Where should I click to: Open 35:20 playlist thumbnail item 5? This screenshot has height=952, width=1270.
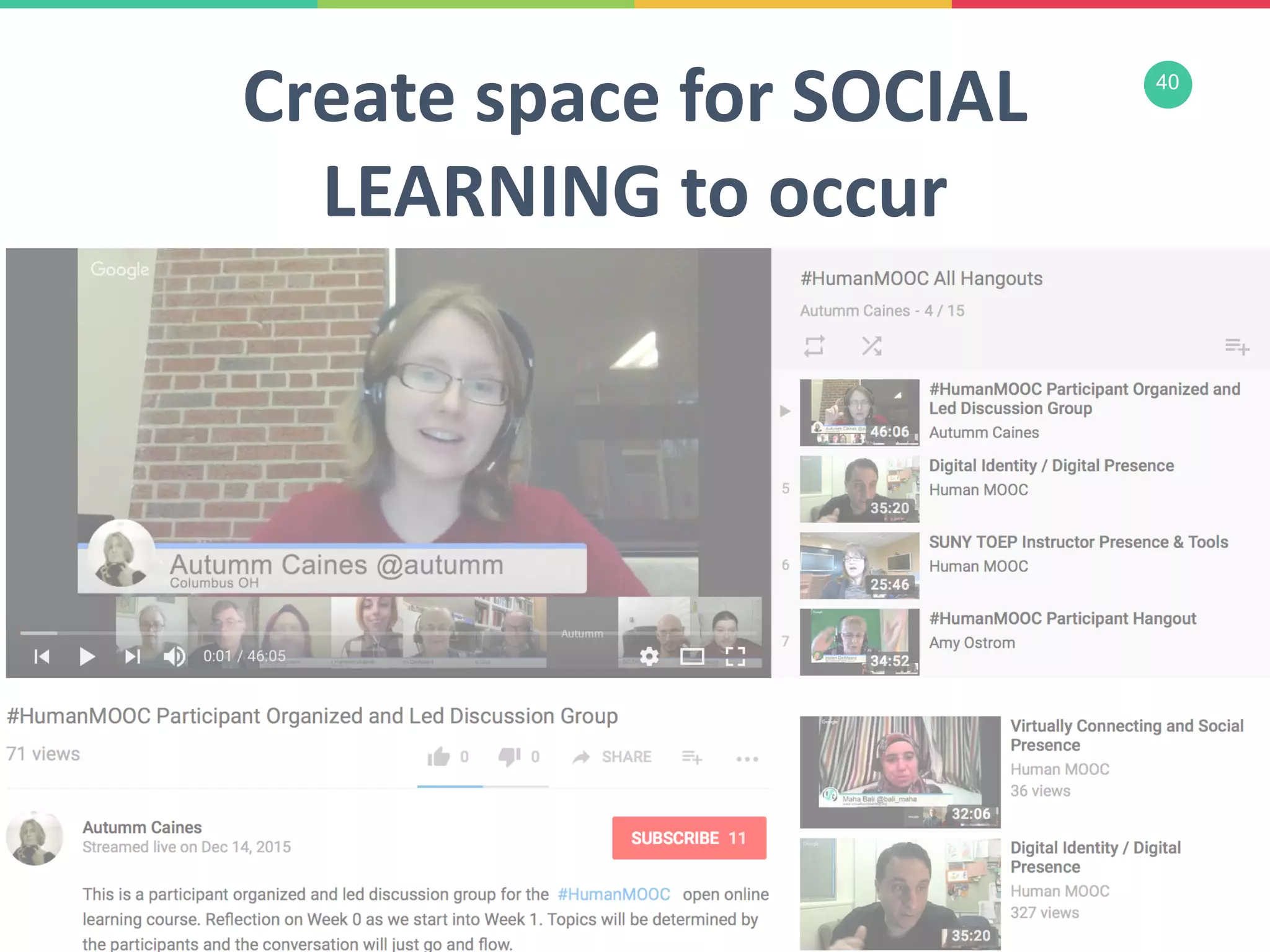pos(859,489)
